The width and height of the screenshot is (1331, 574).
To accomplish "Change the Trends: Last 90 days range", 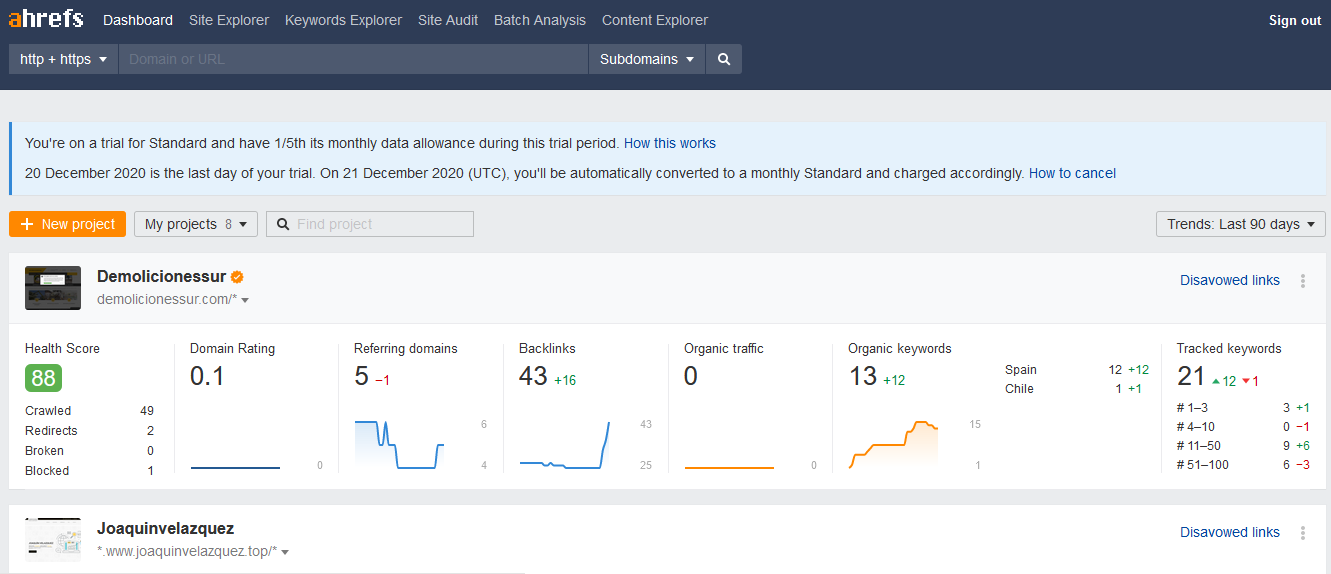I will point(1240,224).
